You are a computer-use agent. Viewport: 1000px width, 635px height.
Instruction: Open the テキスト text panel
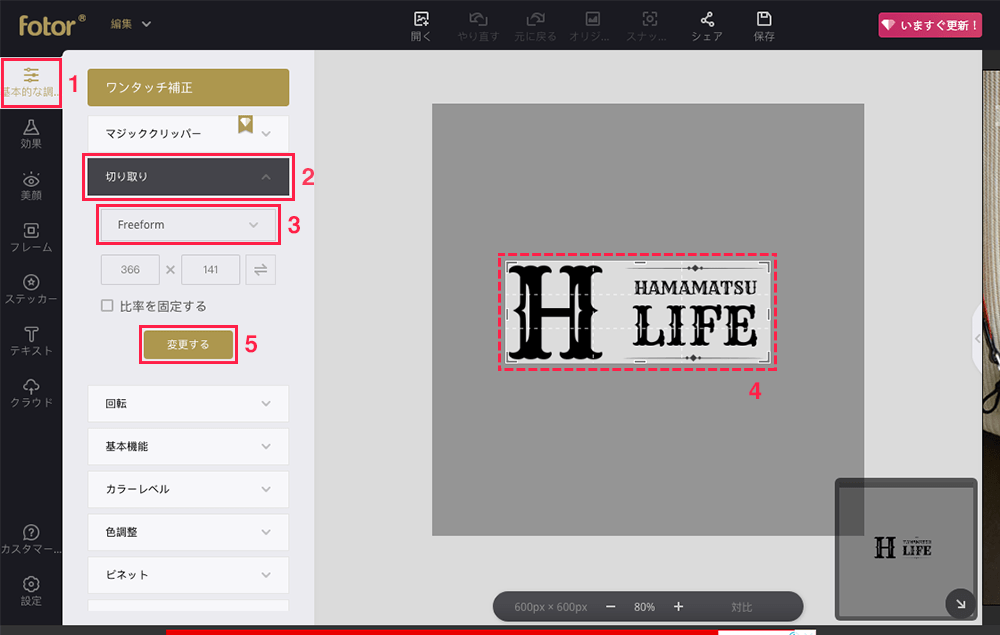[31, 340]
